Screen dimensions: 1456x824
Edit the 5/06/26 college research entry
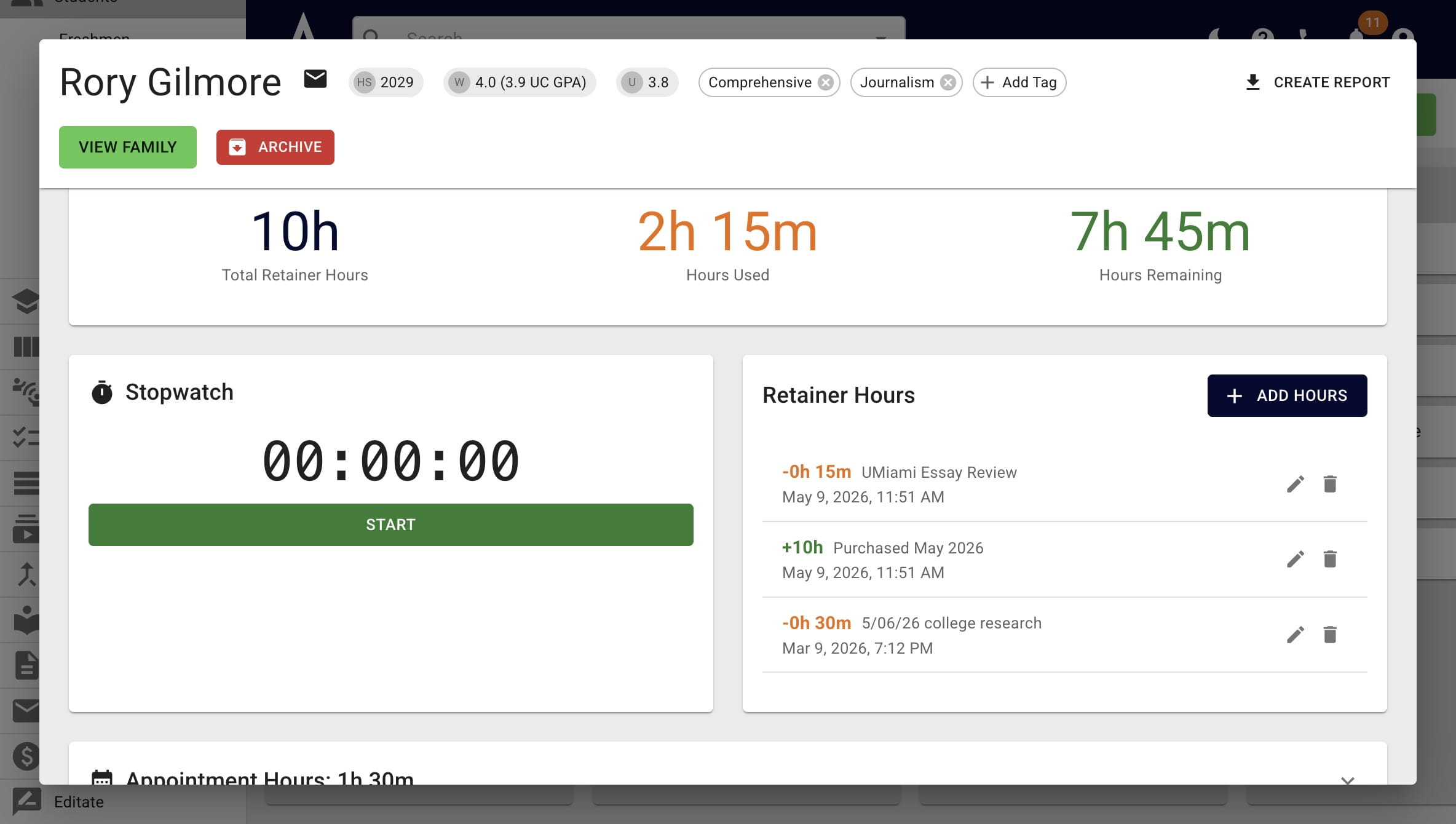[1296, 635]
